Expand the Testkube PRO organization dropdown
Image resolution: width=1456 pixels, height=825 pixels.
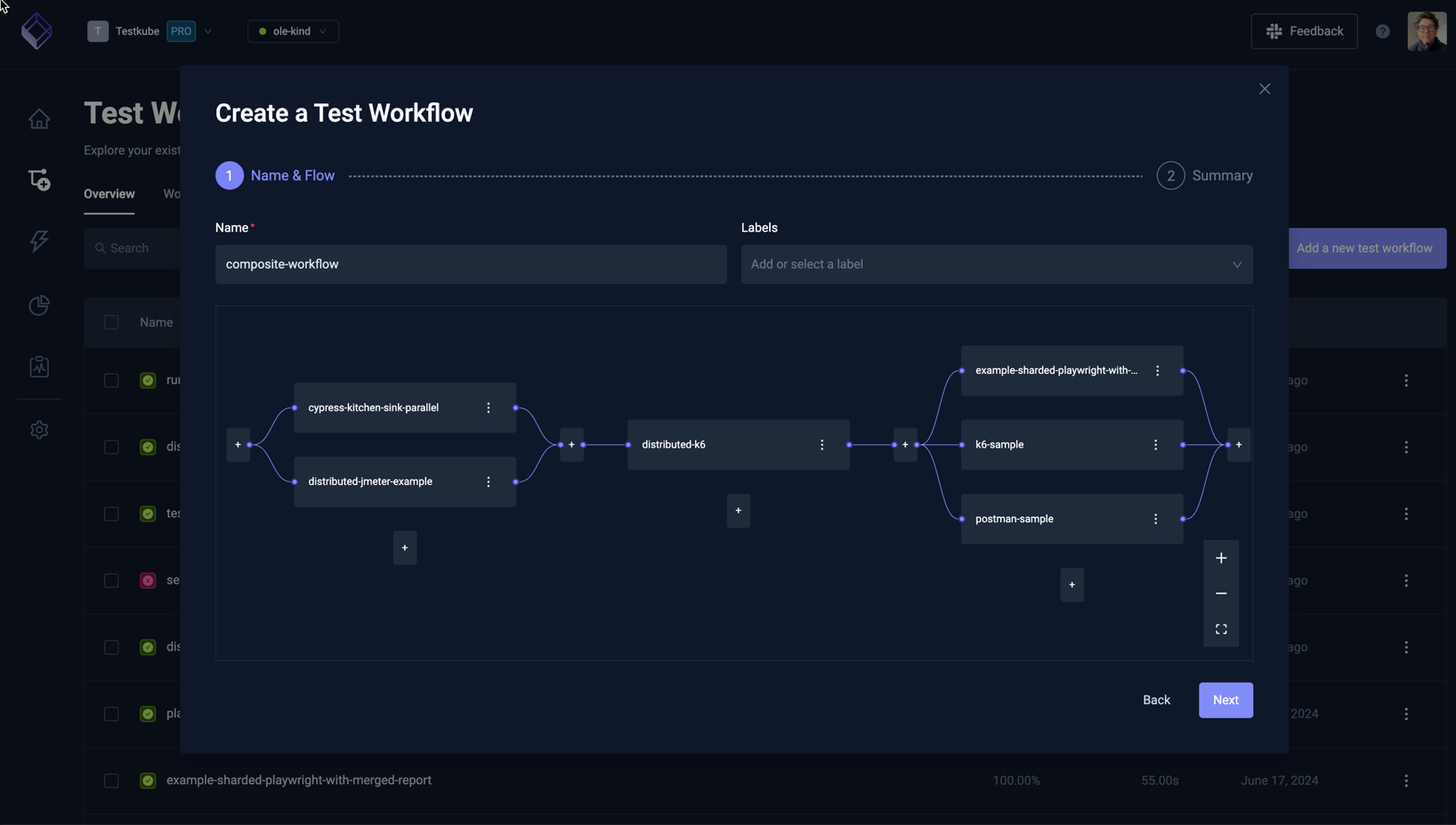coord(209,30)
